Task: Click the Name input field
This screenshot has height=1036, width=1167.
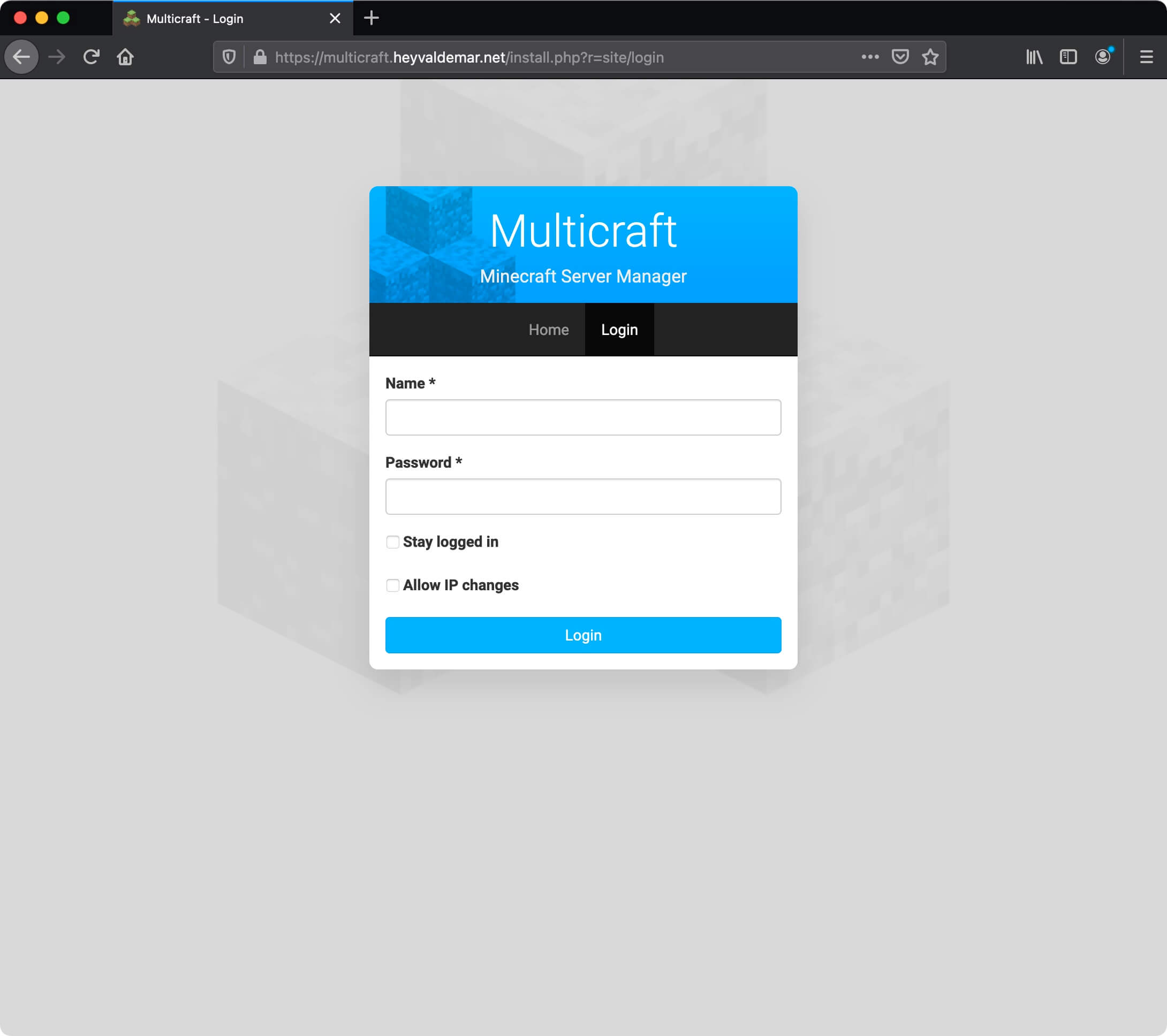Action: click(583, 417)
